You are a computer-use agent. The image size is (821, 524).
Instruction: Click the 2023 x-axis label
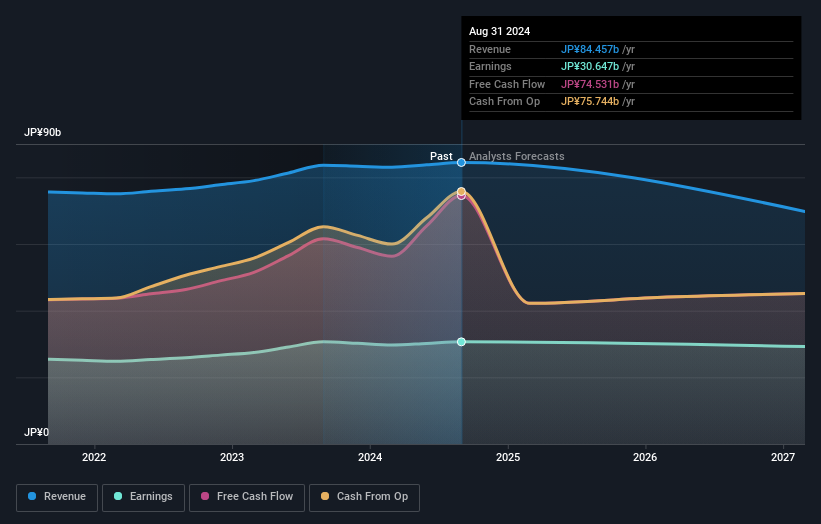tap(232, 457)
